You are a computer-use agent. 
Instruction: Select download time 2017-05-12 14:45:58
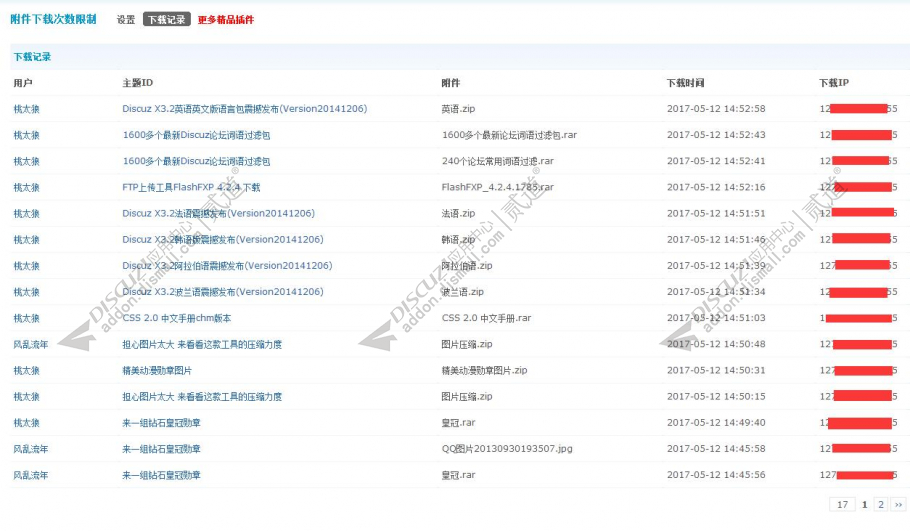(x=716, y=449)
